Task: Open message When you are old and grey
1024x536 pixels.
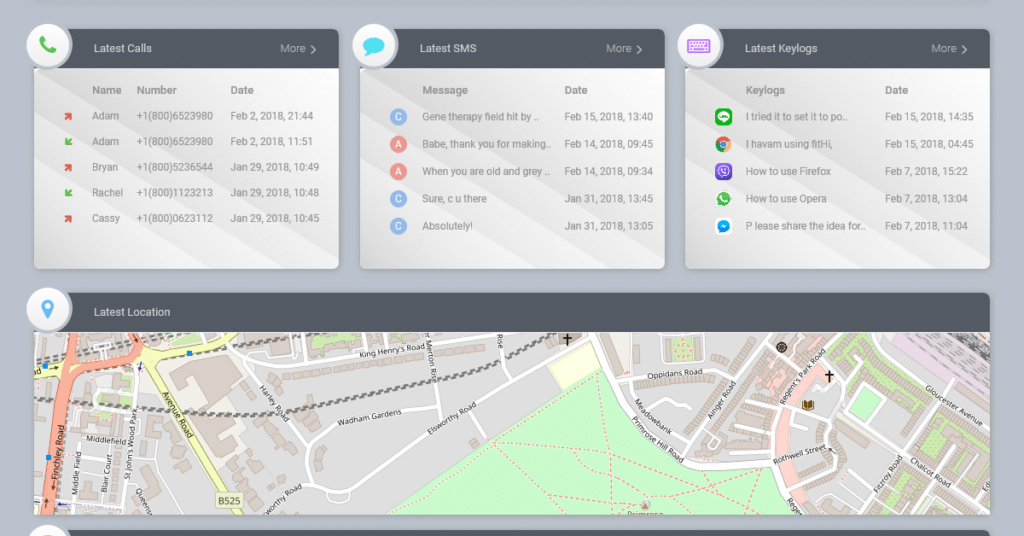Action: coord(486,172)
